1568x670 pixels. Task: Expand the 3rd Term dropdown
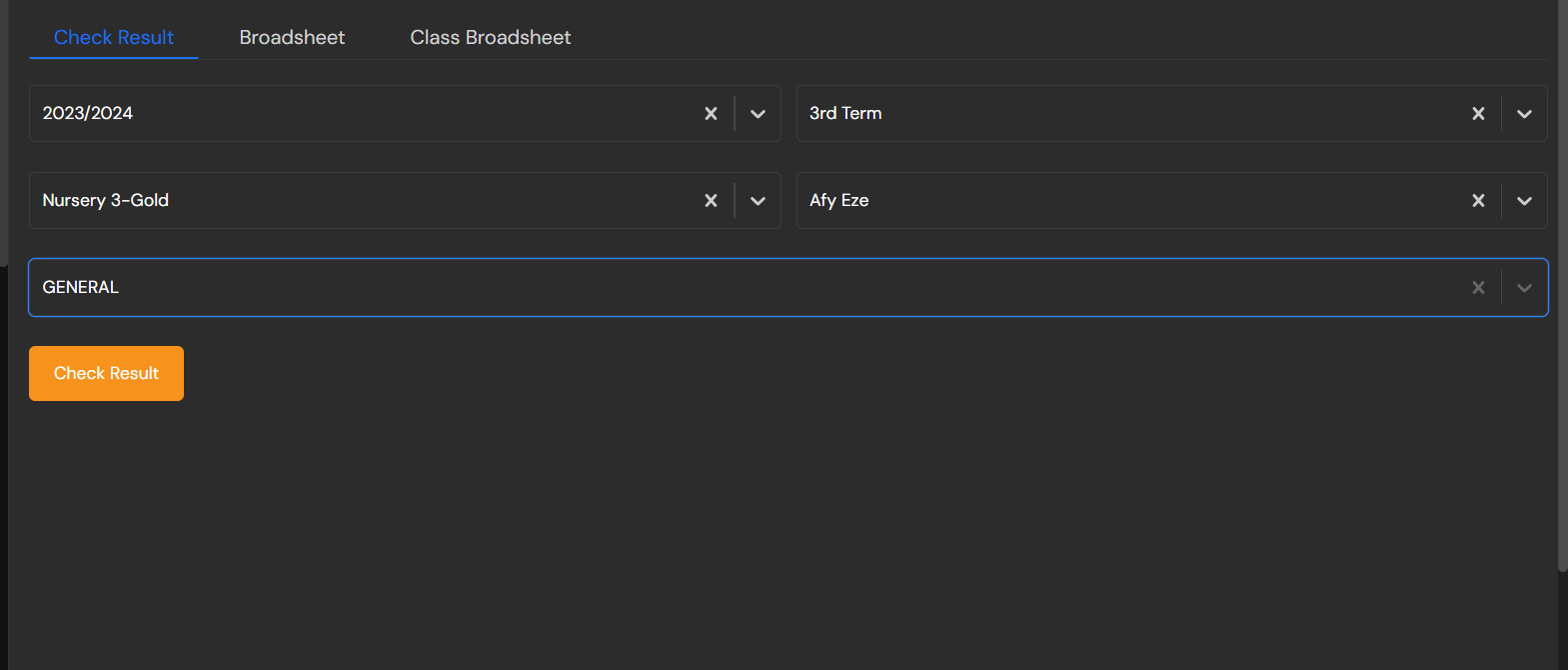[x=1524, y=114]
